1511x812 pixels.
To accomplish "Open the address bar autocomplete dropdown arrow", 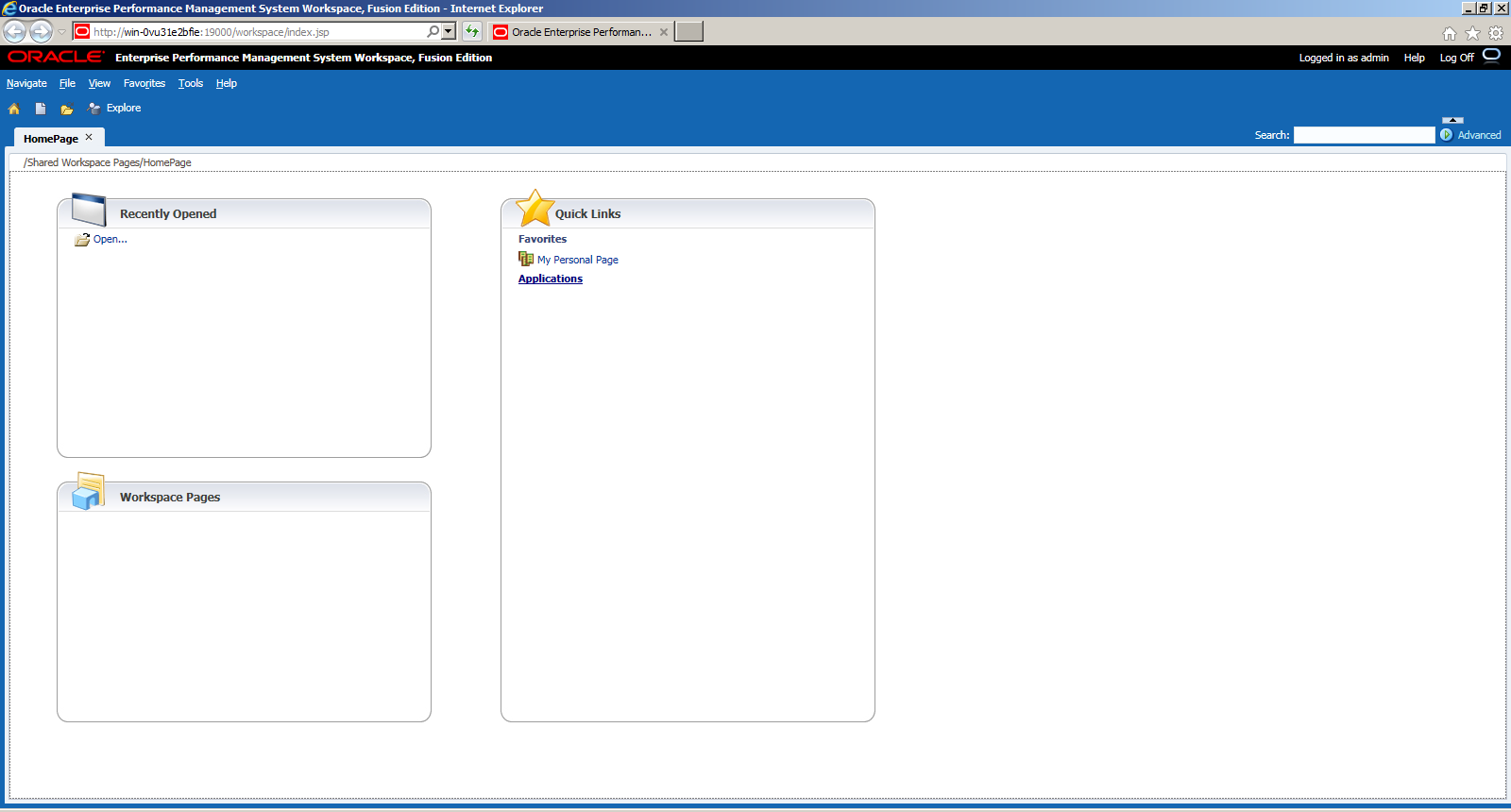I will click(449, 31).
